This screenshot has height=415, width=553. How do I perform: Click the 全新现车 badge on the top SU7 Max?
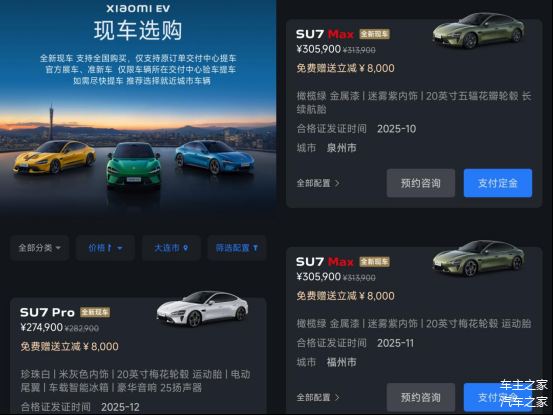click(374, 34)
